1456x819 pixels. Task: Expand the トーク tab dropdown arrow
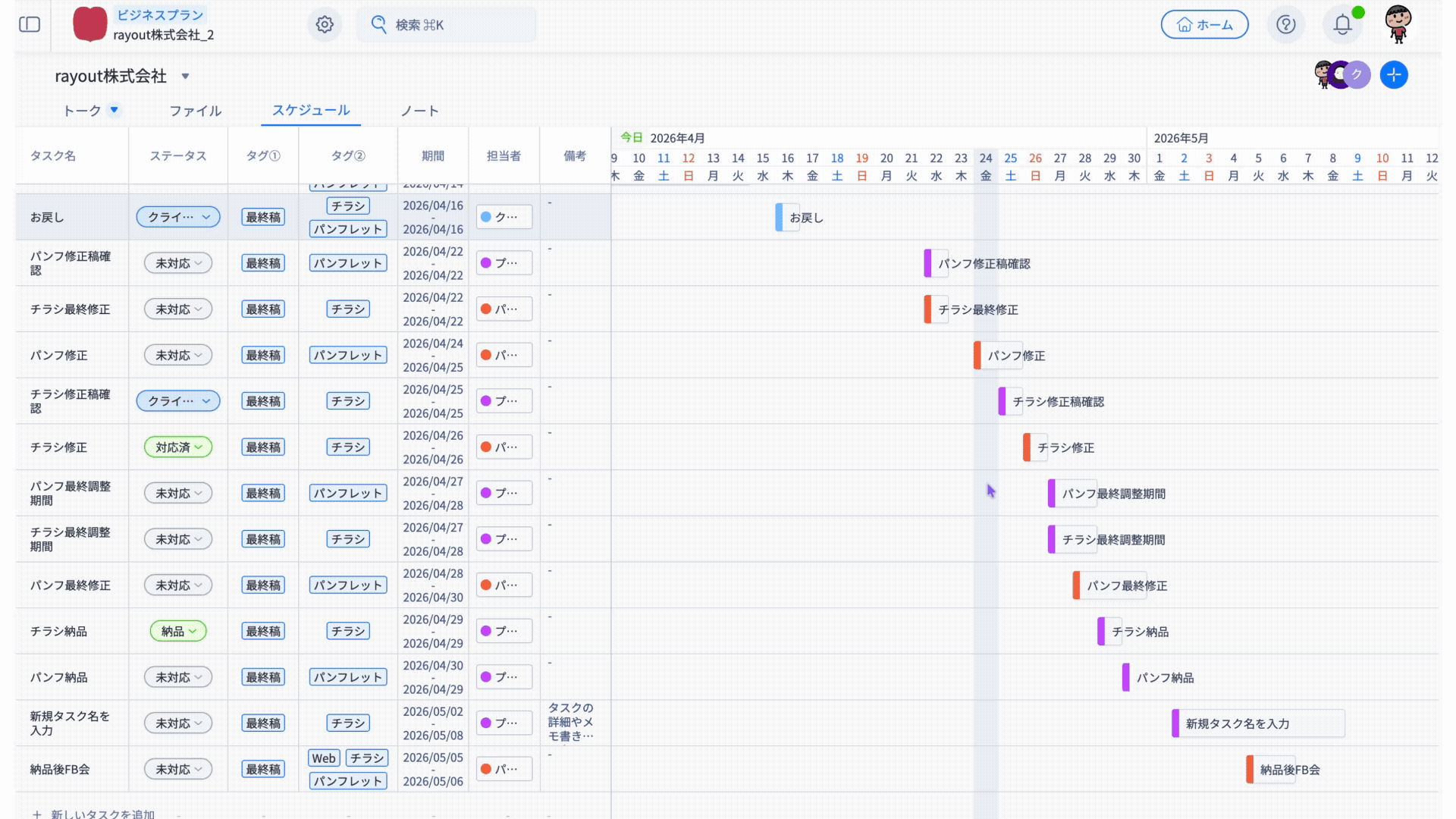point(114,110)
